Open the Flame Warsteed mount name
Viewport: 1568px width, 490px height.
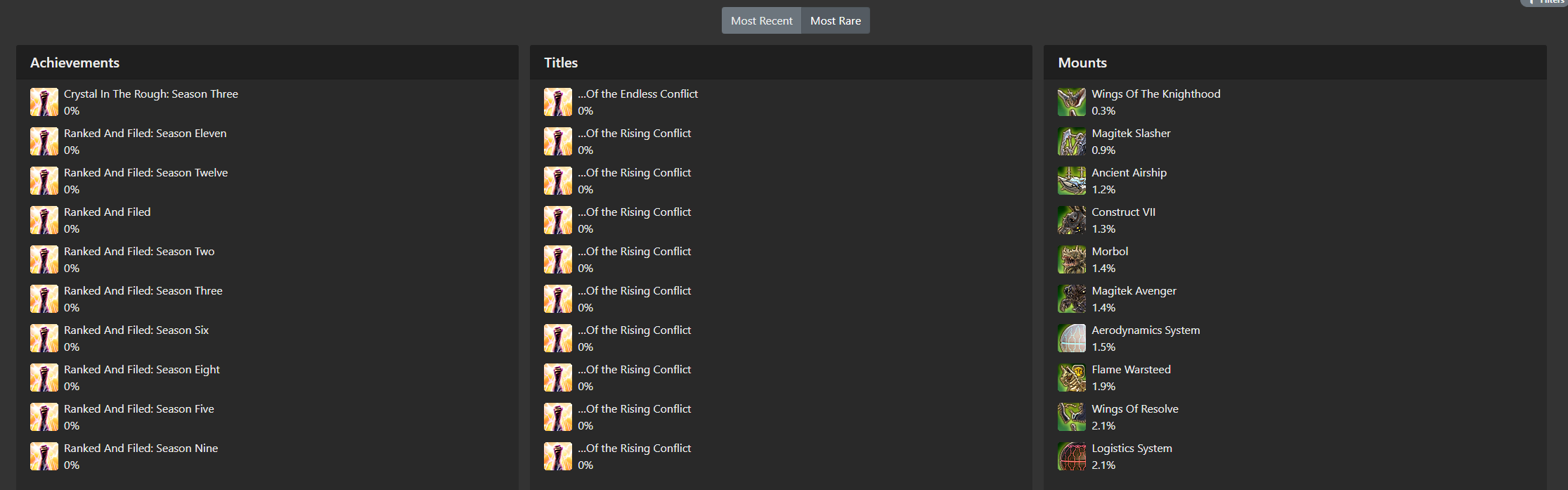coord(1131,370)
